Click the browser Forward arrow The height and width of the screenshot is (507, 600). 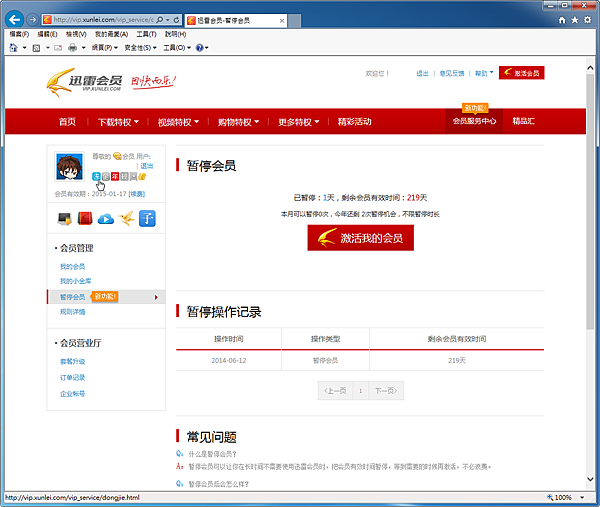click(33, 20)
